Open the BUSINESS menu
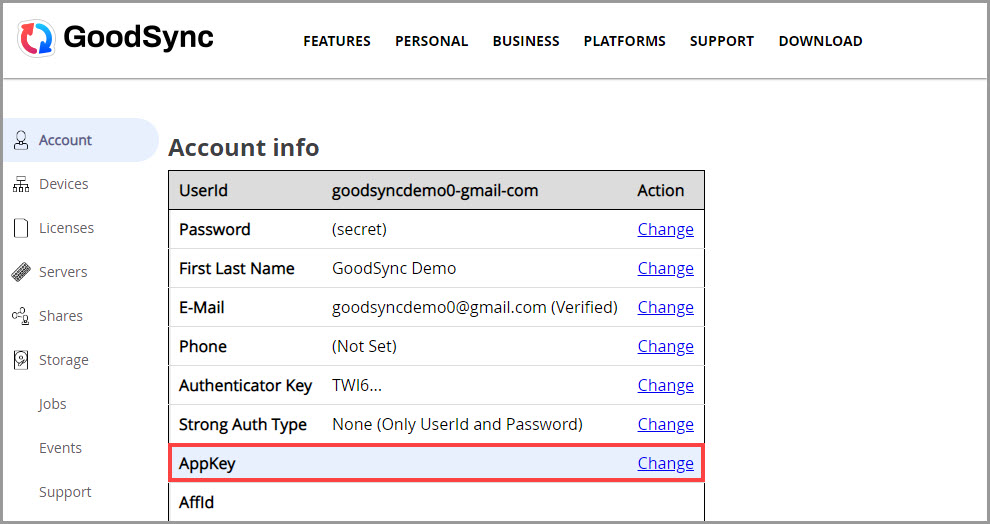The width and height of the screenshot is (990, 524). tap(526, 41)
